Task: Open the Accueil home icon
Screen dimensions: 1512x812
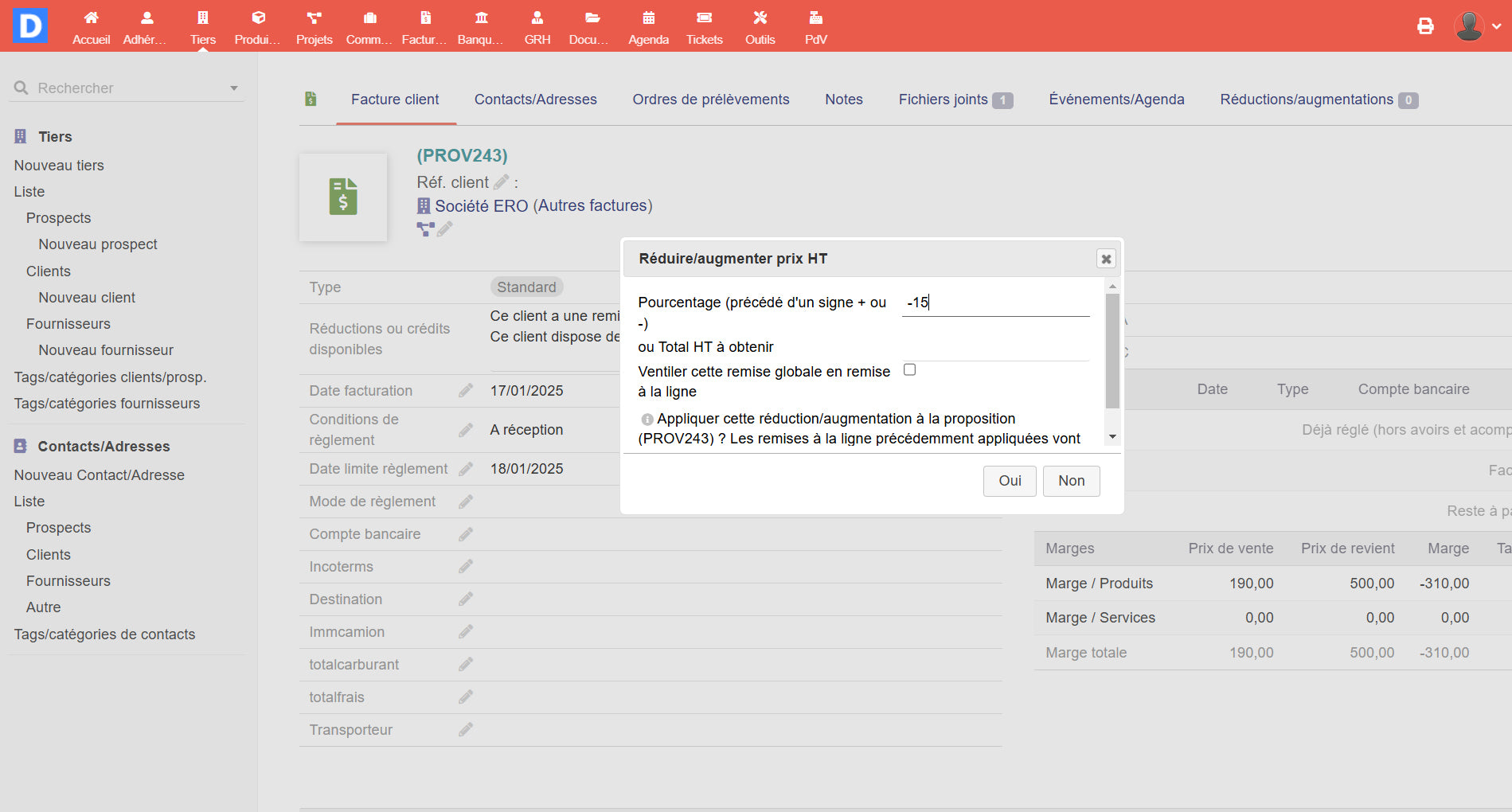Action: (91, 18)
